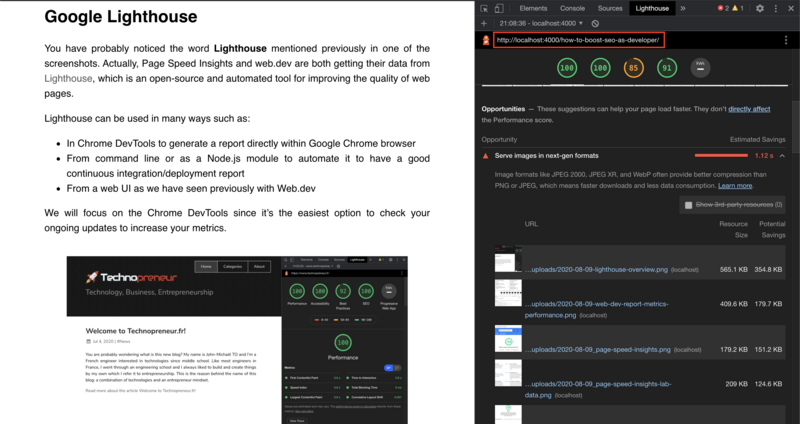Click the Google Lighthouse article heading
Image resolution: width=800 pixels, height=424 pixels.
[120, 16]
